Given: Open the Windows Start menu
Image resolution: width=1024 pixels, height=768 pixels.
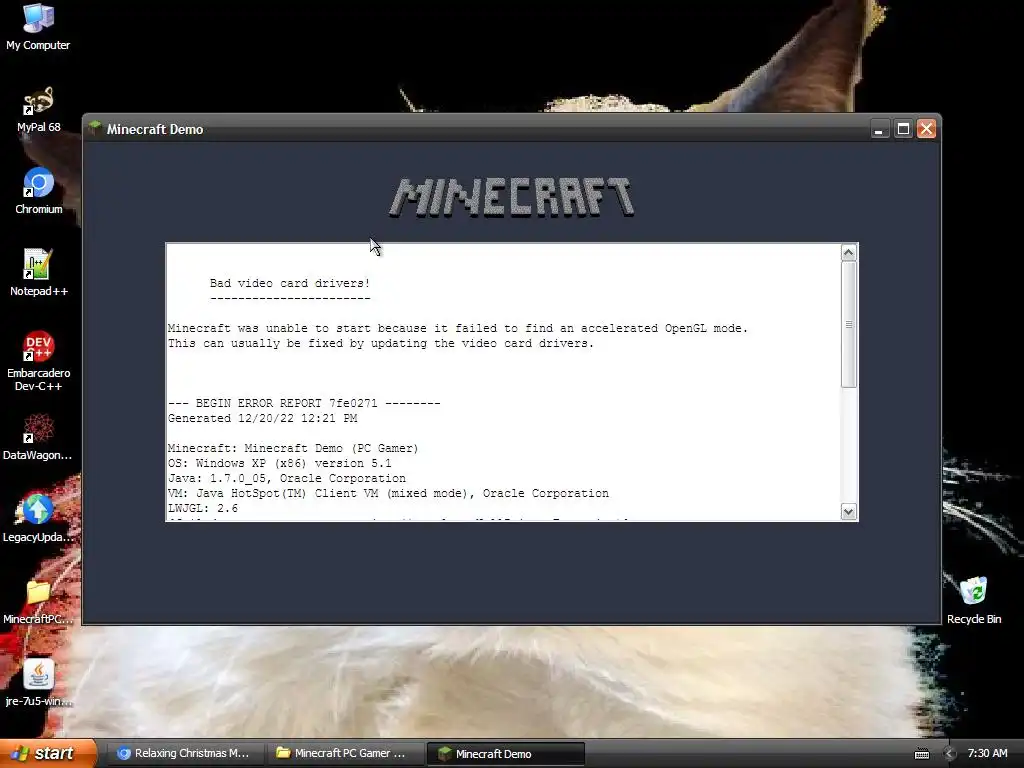Looking at the screenshot, I should tap(48, 753).
